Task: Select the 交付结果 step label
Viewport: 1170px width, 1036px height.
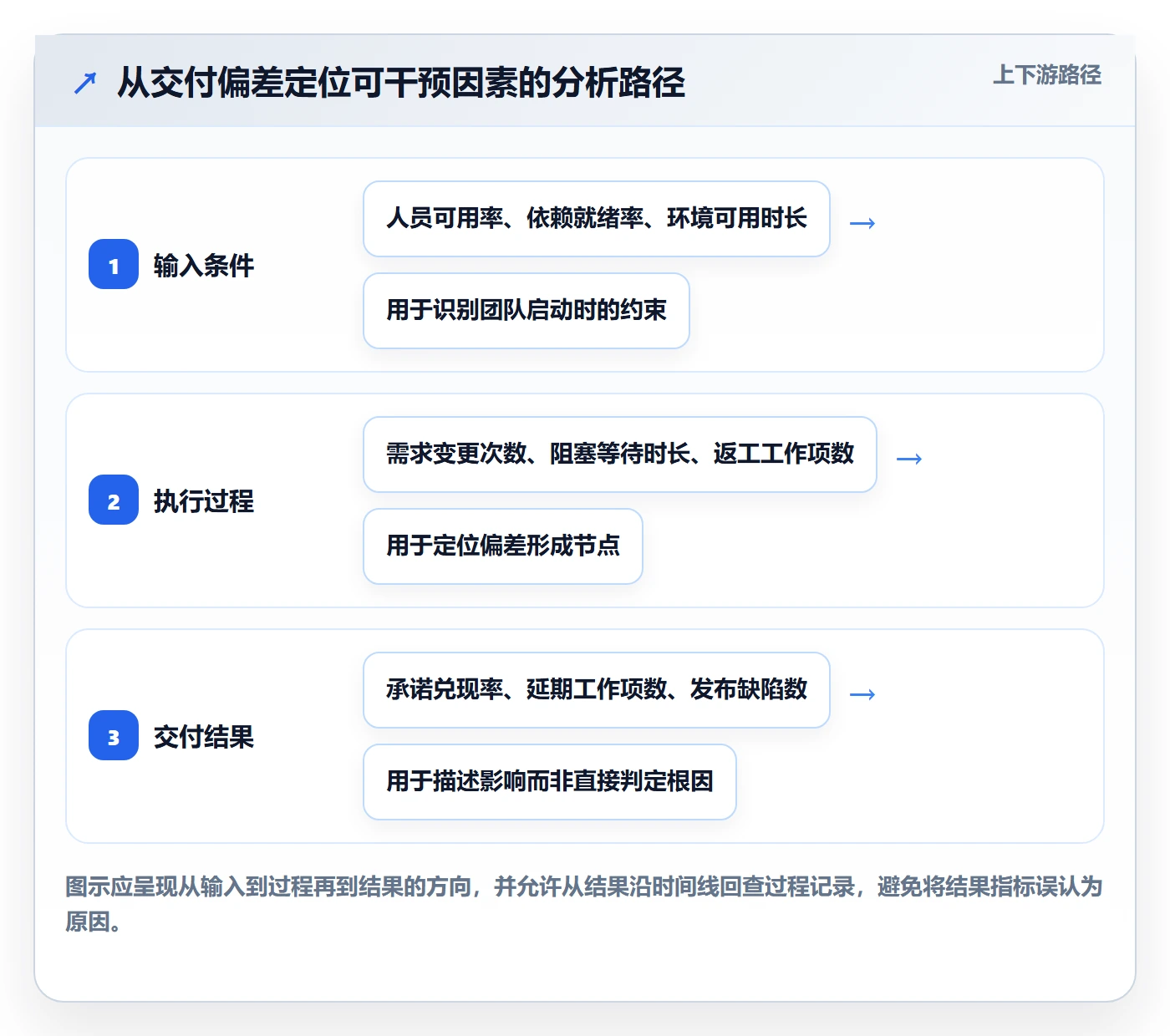Action: pos(204,737)
